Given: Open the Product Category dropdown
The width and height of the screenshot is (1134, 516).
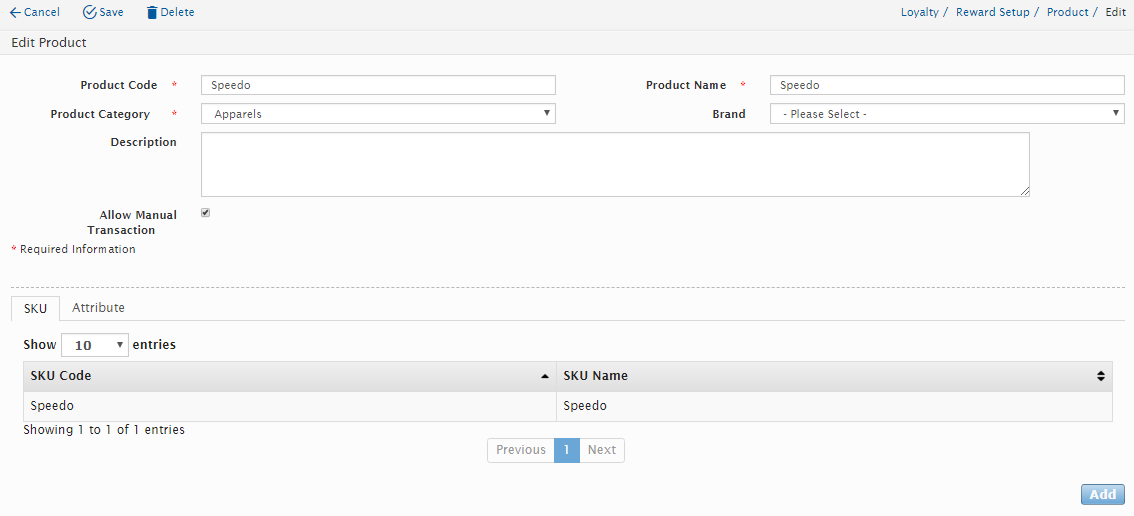Looking at the screenshot, I should (x=378, y=114).
